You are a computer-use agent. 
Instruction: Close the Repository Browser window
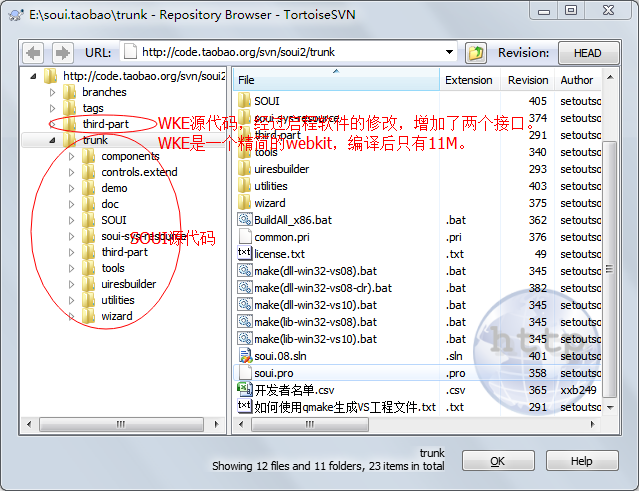(x=609, y=10)
